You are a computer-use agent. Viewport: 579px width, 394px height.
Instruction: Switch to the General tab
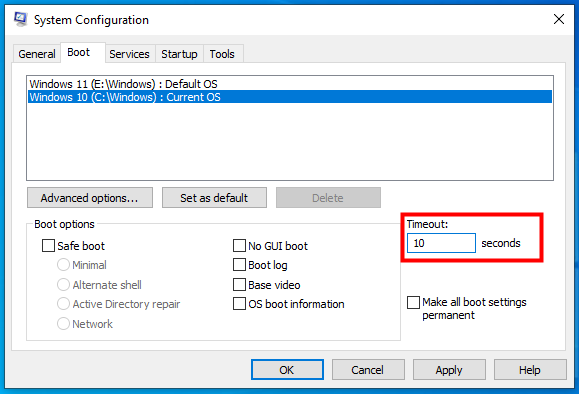tap(37, 54)
